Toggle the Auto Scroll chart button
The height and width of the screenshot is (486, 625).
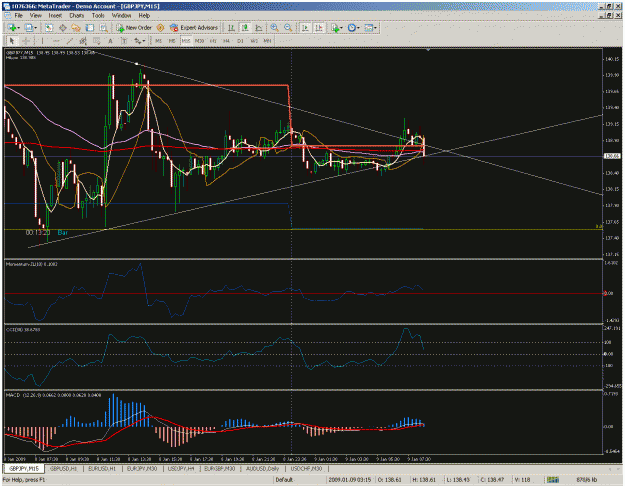coord(305,28)
